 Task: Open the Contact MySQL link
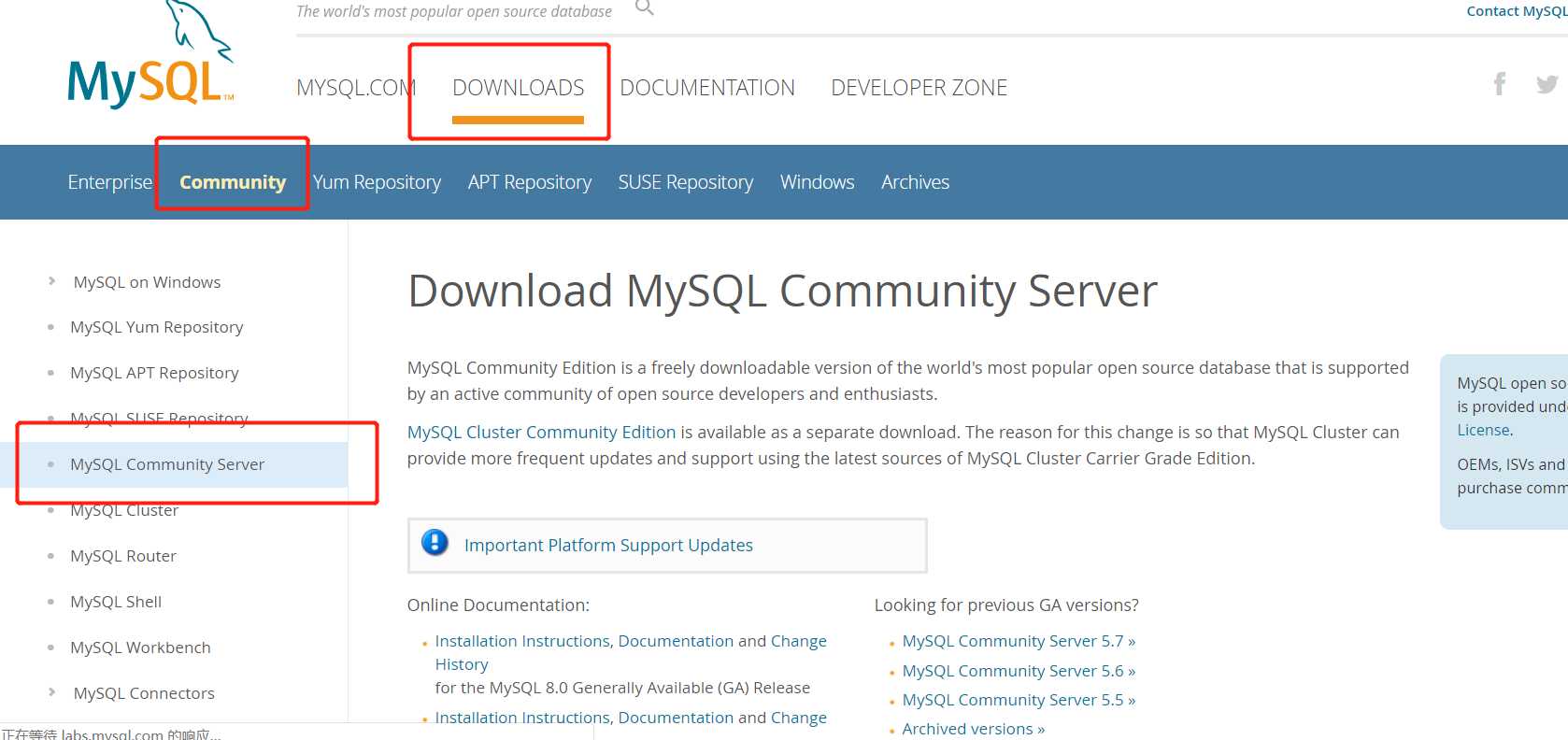tap(1517, 11)
